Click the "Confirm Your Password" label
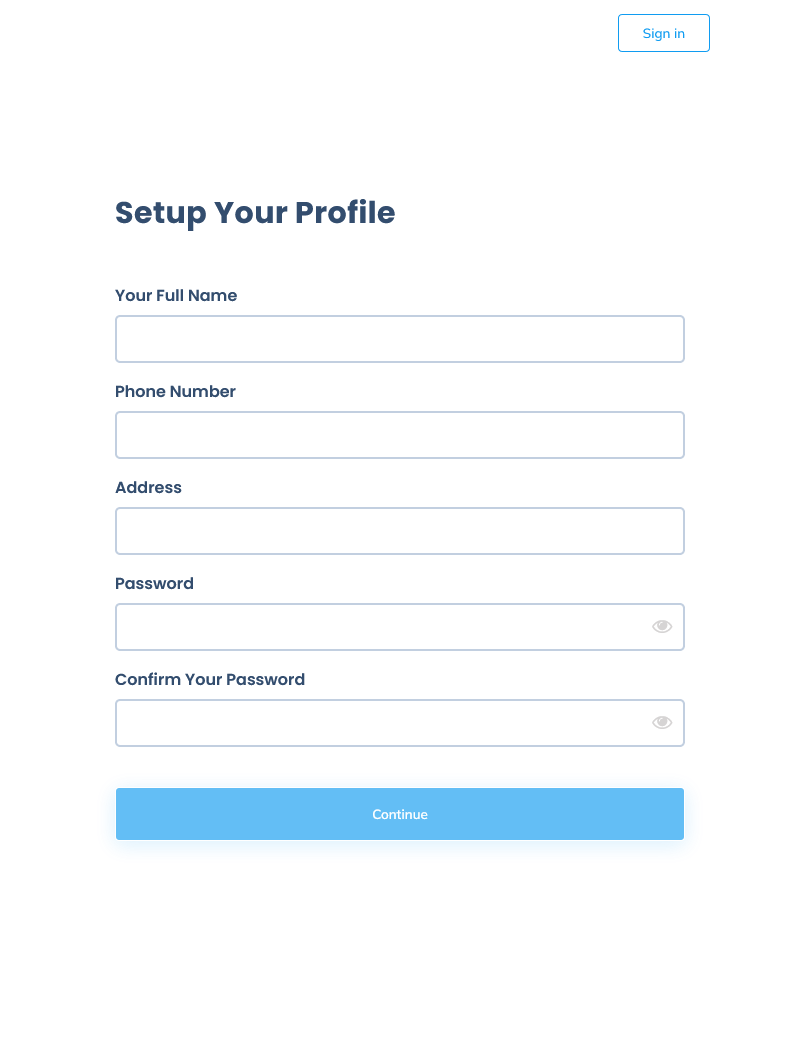Screen dimensions: 800x1047 coord(210,679)
